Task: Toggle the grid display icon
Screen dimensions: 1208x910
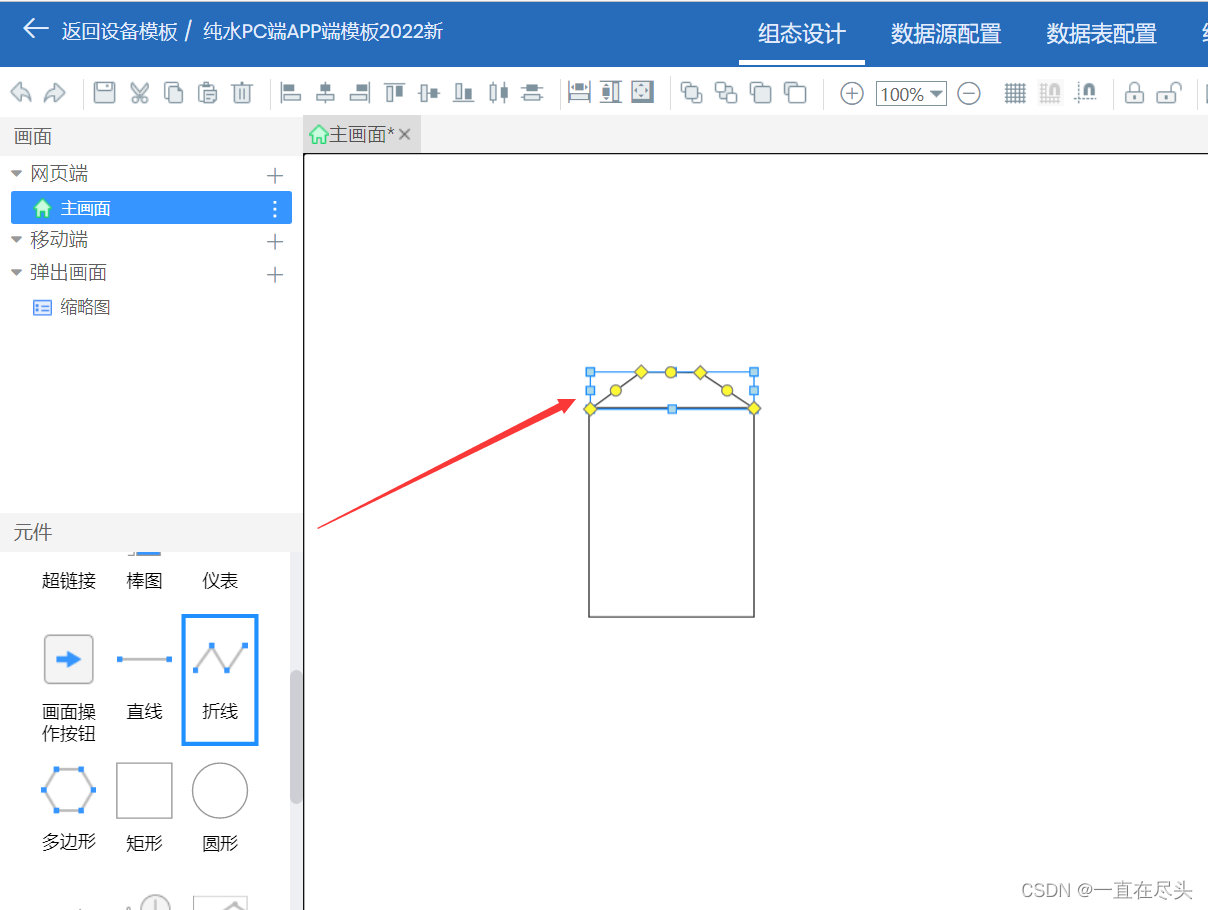Action: (1014, 92)
